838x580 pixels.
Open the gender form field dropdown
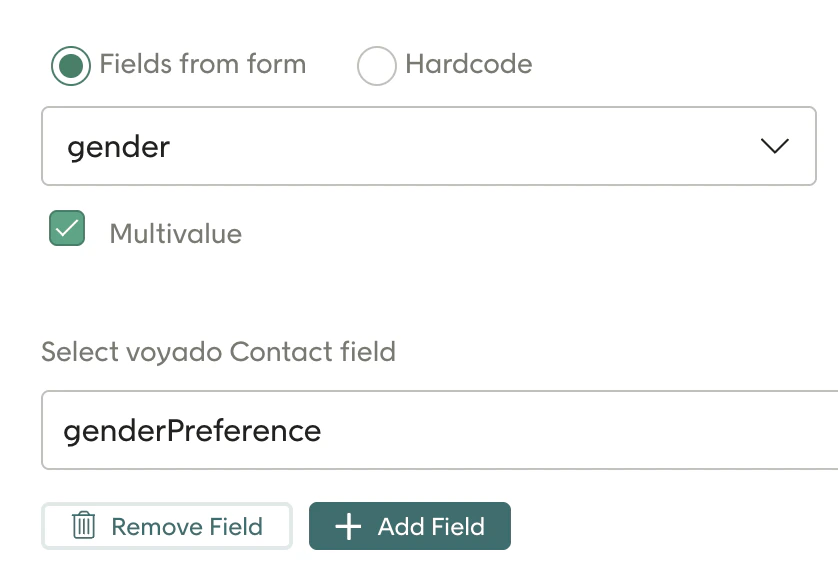[428, 147]
